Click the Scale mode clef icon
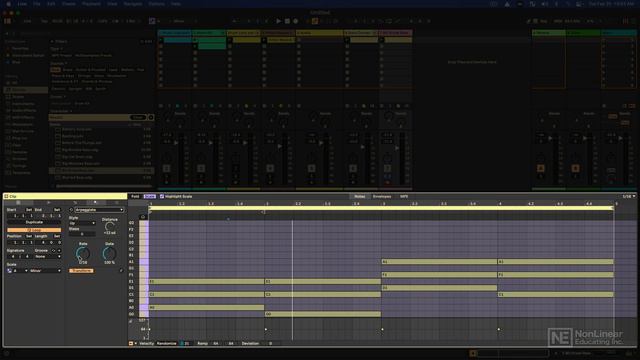Image resolution: width=640 pixels, height=360 pixels. [x=10, y=271]
